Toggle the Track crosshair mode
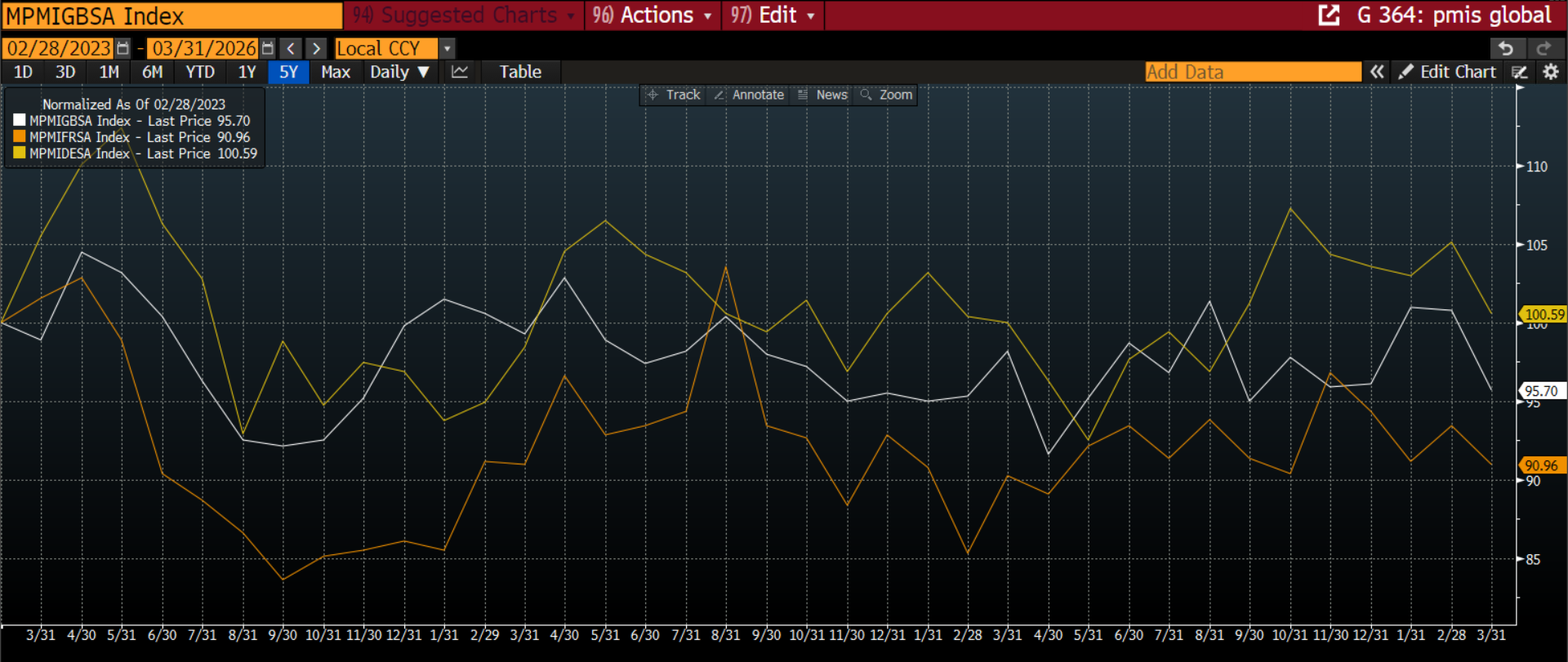1568x662 pixels. pos(674,95)
